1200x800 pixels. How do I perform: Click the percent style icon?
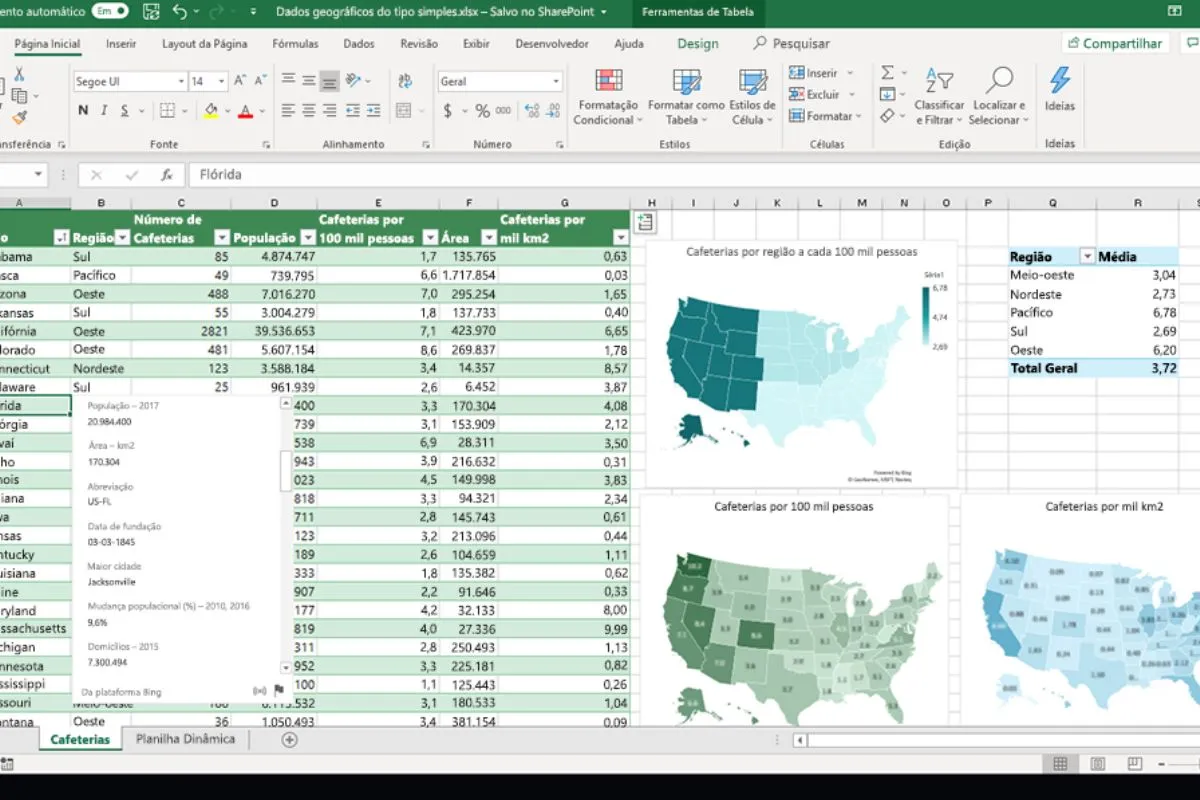(482, 111)
